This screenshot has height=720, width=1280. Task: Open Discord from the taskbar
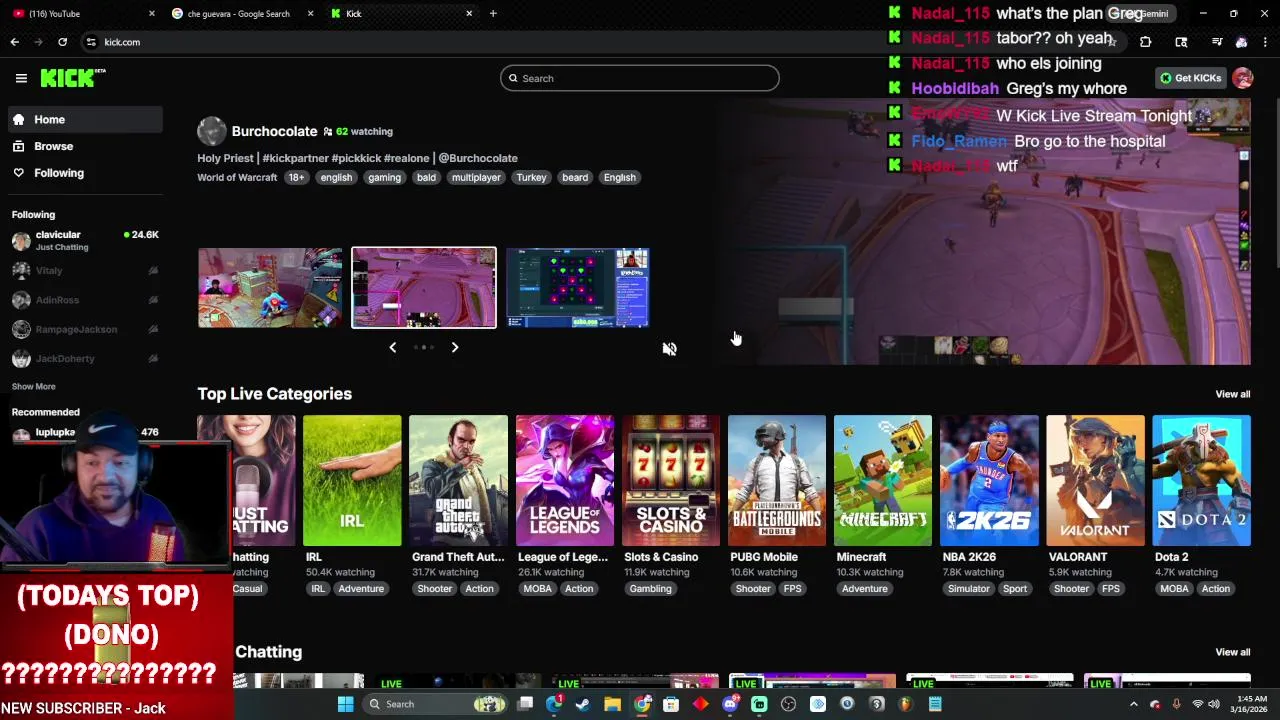[x=730, y=704]
